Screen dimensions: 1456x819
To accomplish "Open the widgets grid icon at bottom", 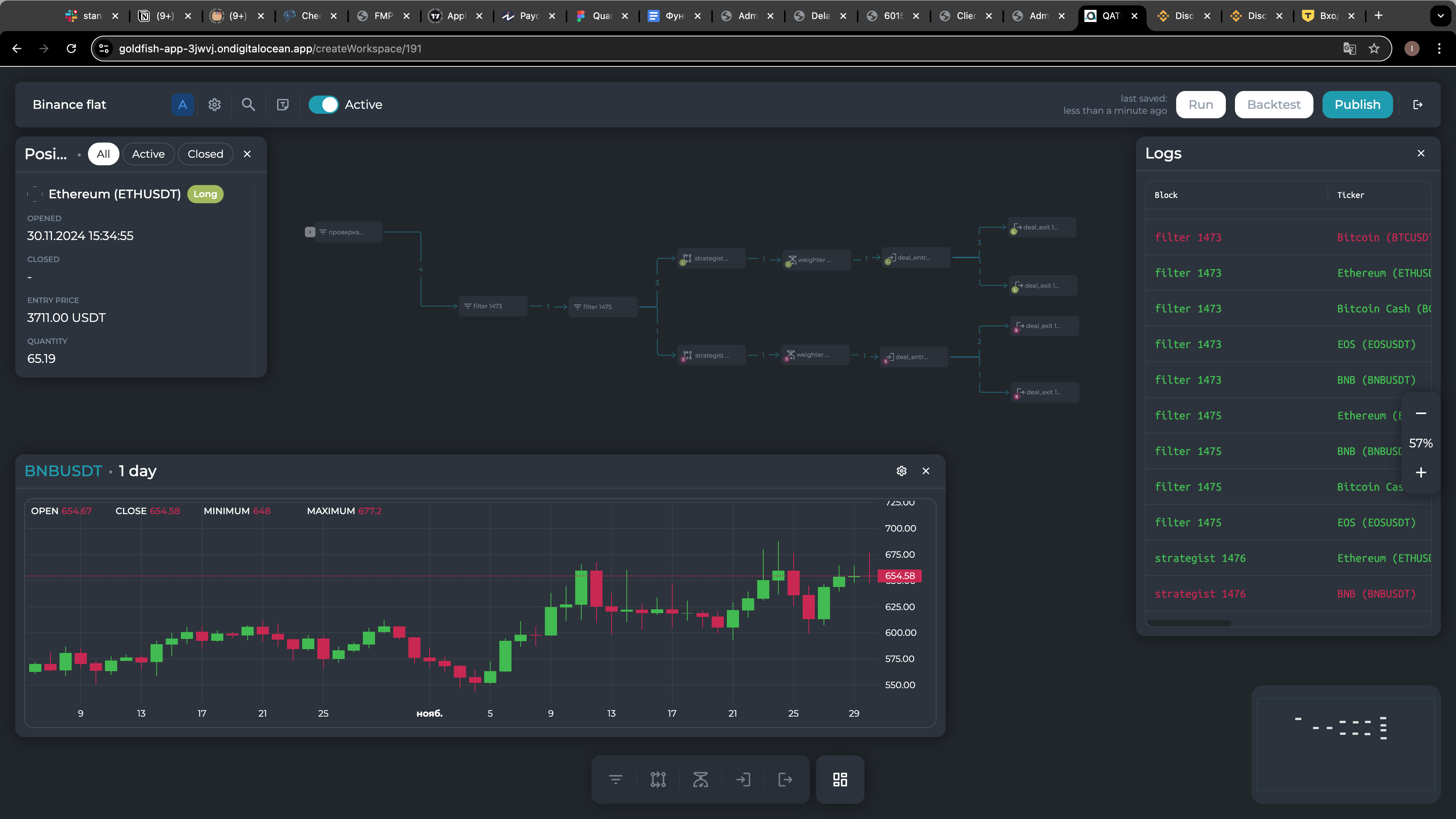I will click(840, 780).
